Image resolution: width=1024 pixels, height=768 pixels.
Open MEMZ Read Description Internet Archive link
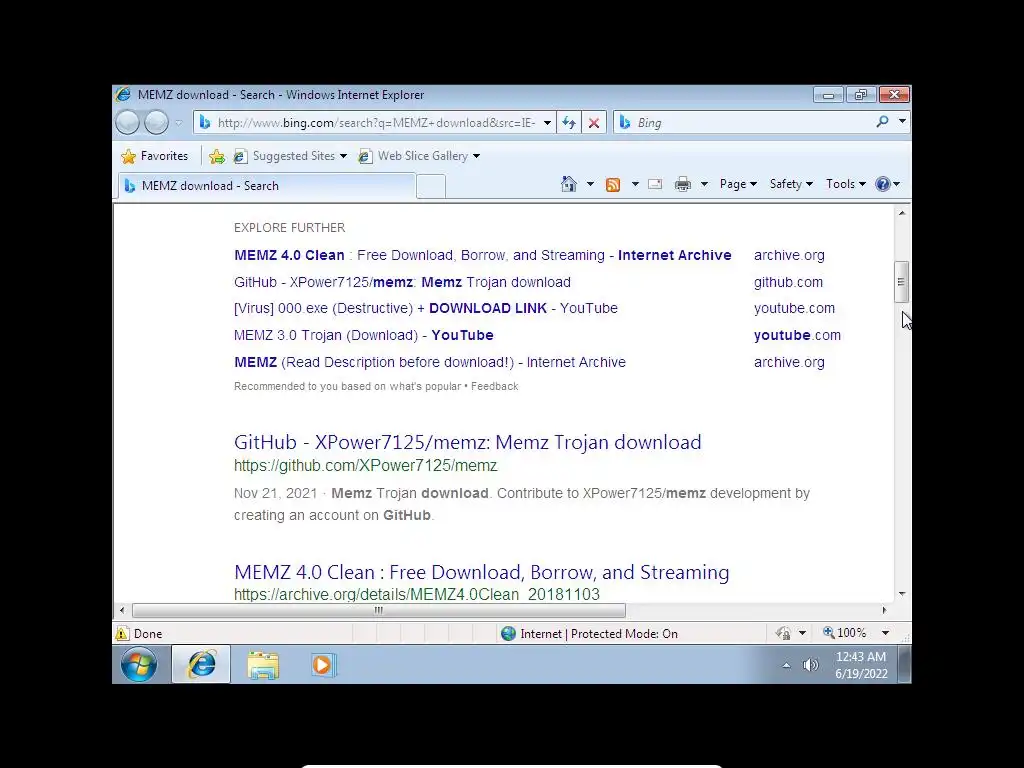[x=430, y=362]
